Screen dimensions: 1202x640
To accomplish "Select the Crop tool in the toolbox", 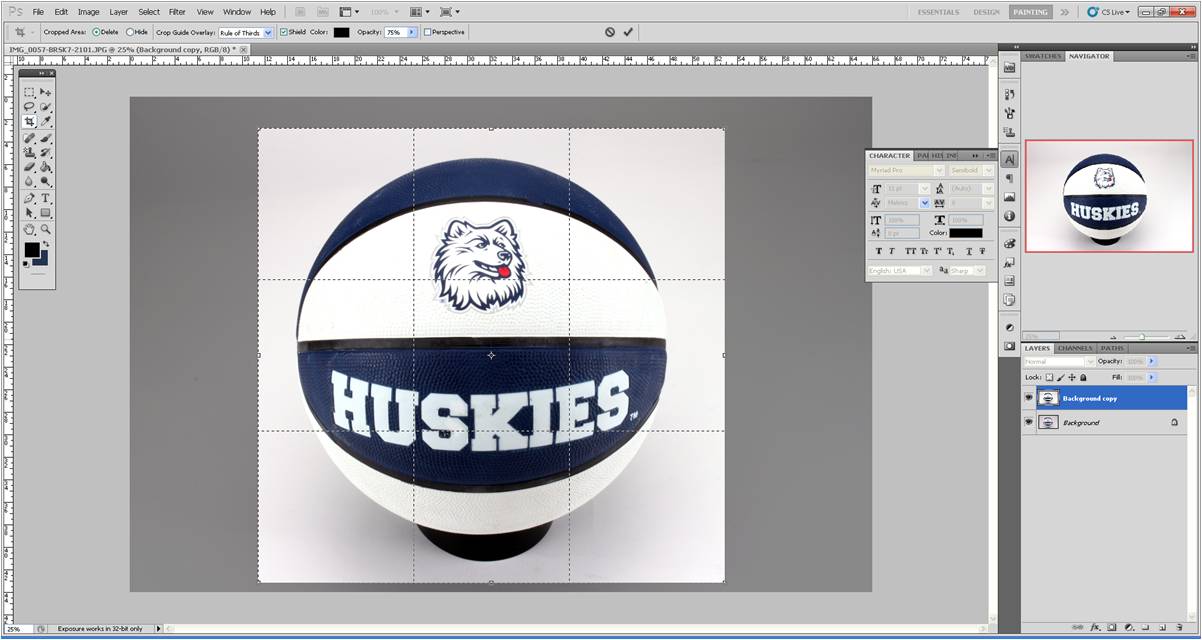I will 29,122.
